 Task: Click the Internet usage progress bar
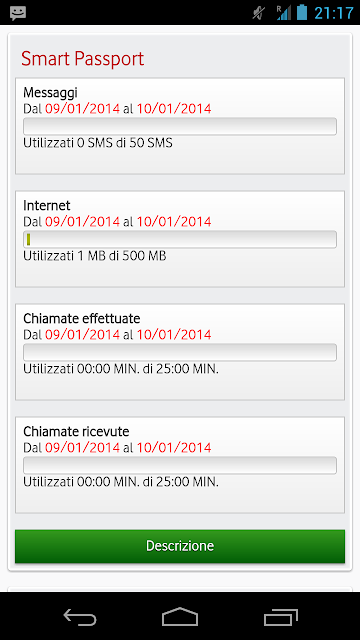pos(180,239)
